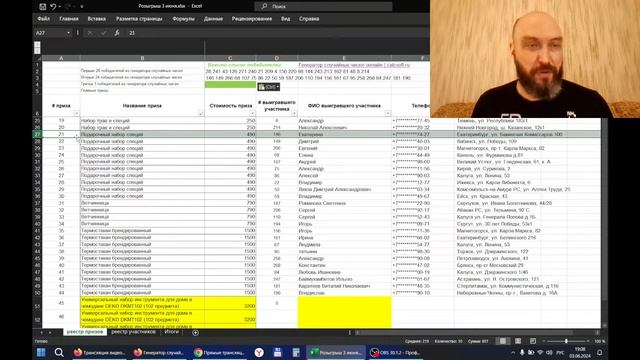Open the filter dropdown for Название приза column
640x360 pixels.
pyautogui.click(x=200, y=113)
